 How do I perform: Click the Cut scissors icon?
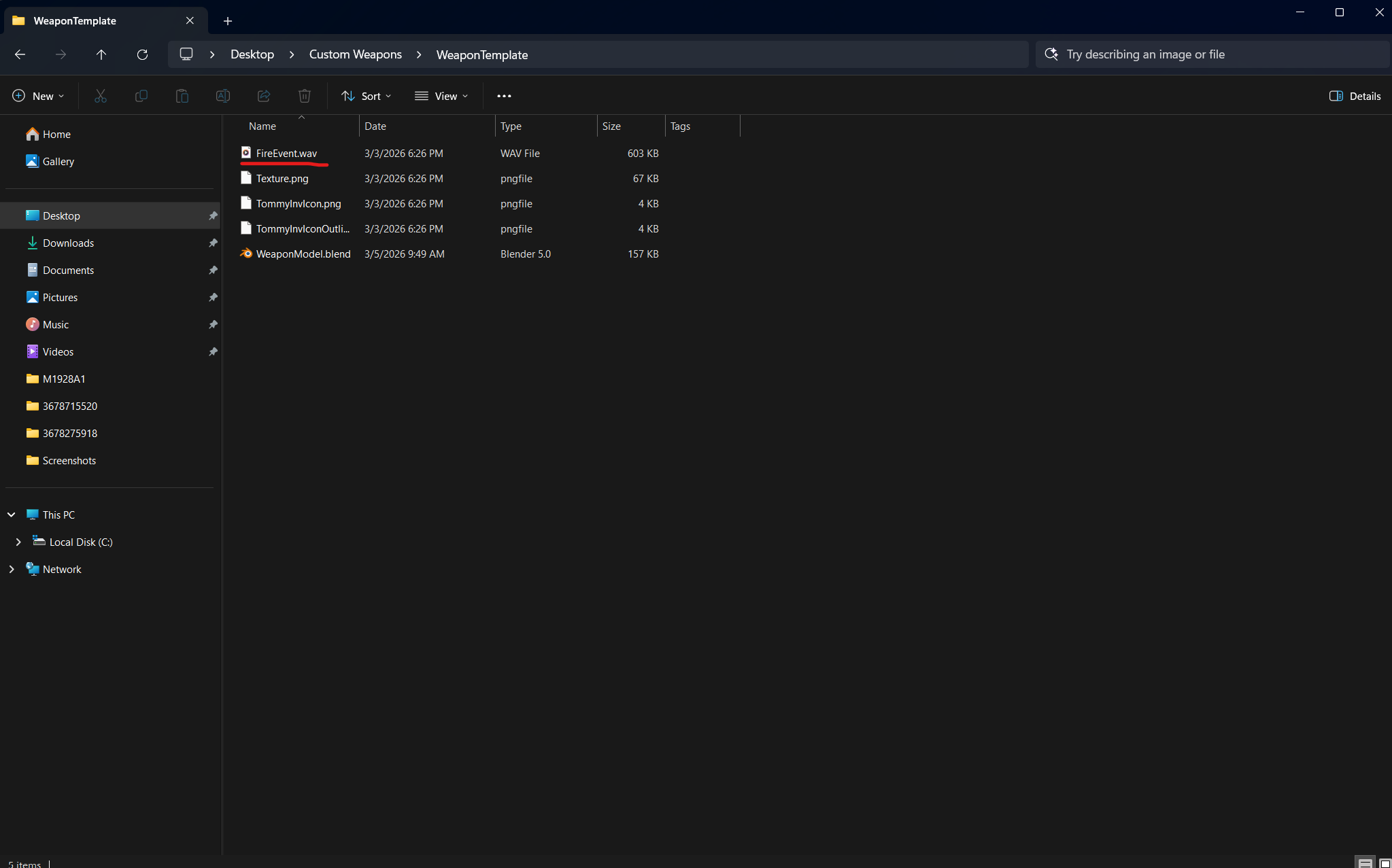(101, 96)
